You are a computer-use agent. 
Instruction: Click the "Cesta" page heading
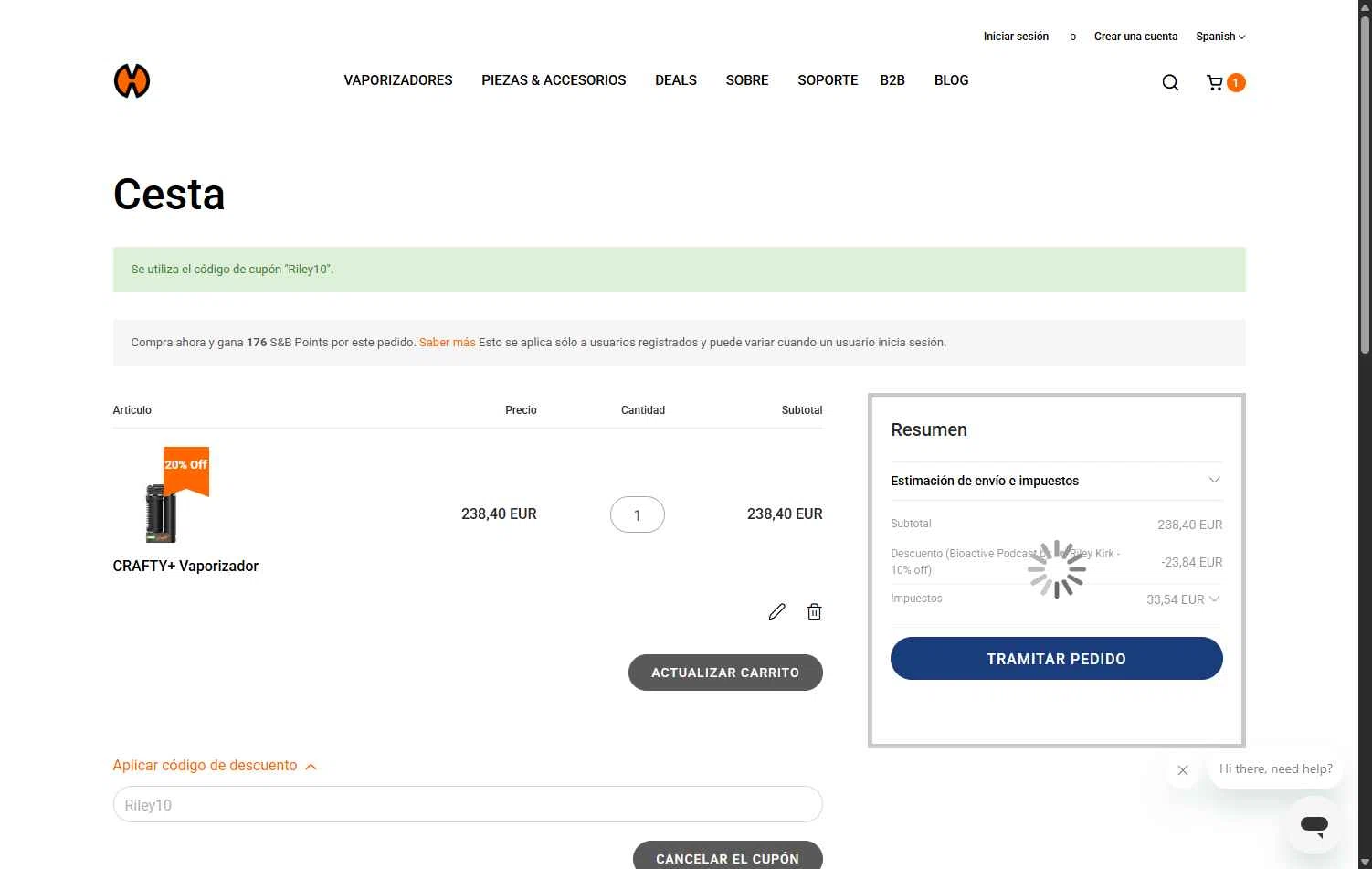coord(169,195)
